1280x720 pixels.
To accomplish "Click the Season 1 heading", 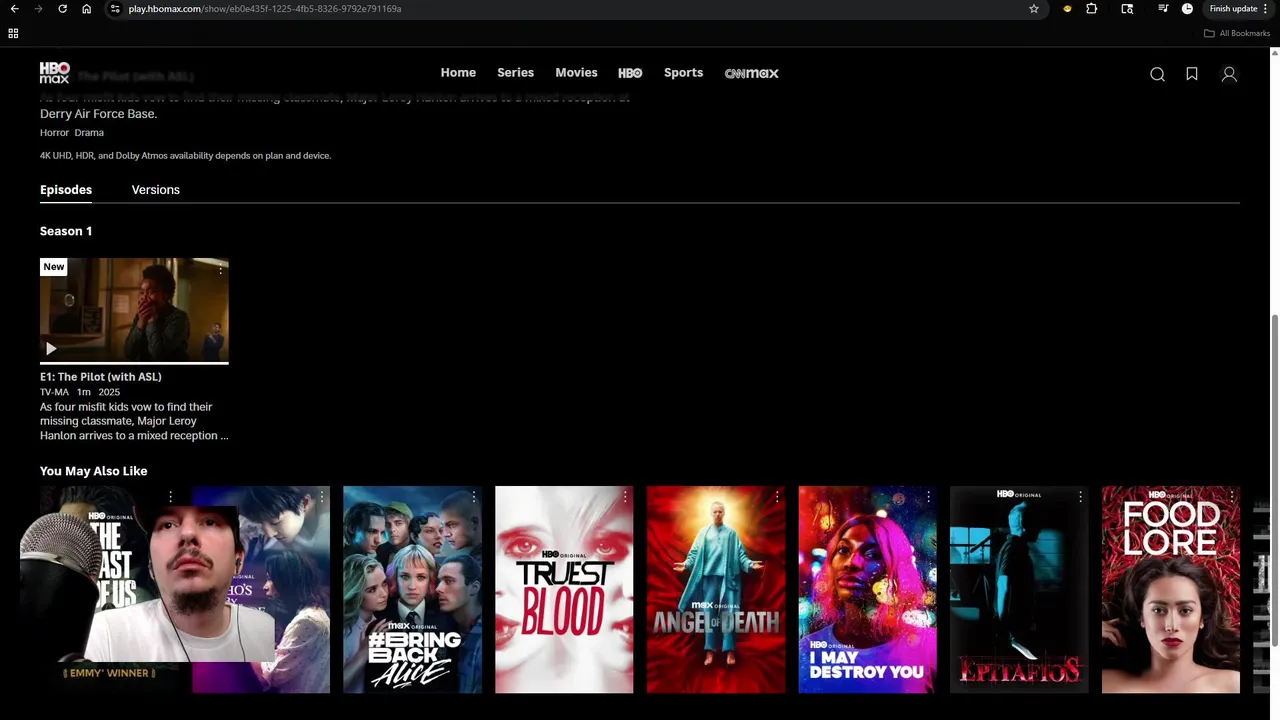I will coord(66,231).
